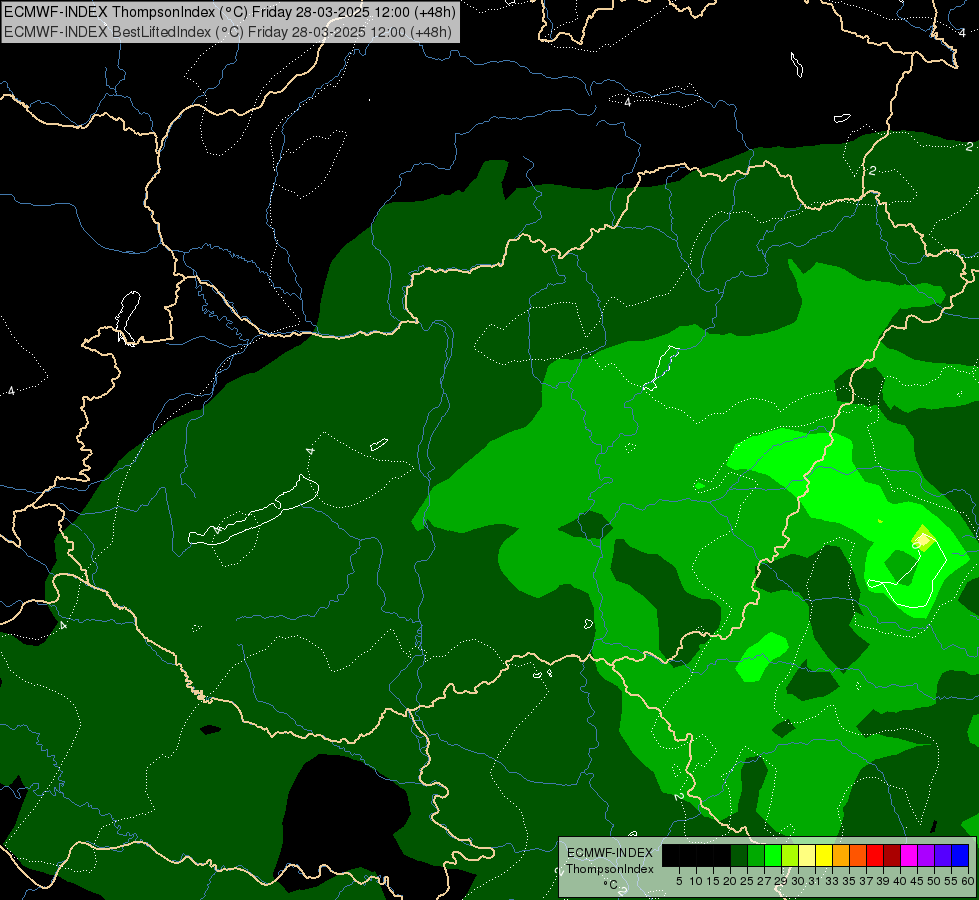Click the legend scale value 55

951,881
